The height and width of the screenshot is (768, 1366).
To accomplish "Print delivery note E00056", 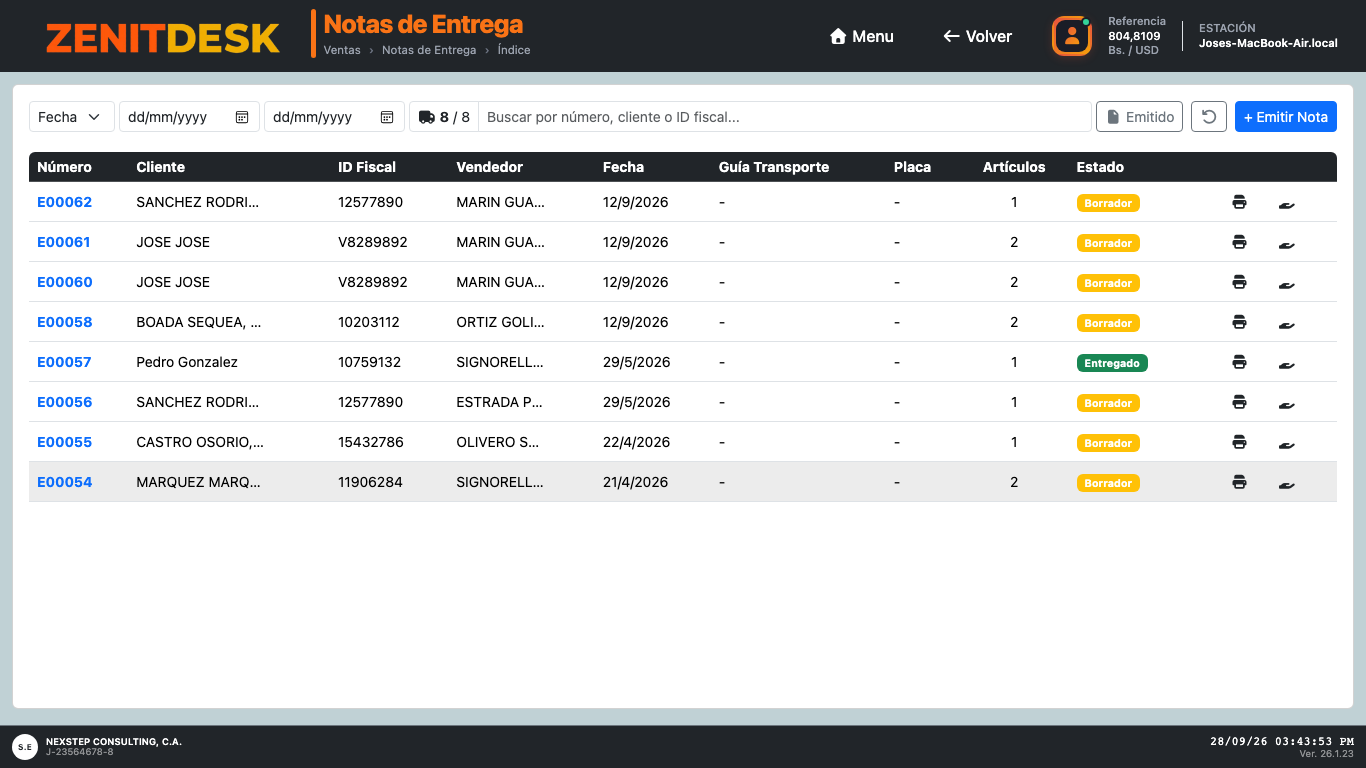I will (x=1239, y=402).
